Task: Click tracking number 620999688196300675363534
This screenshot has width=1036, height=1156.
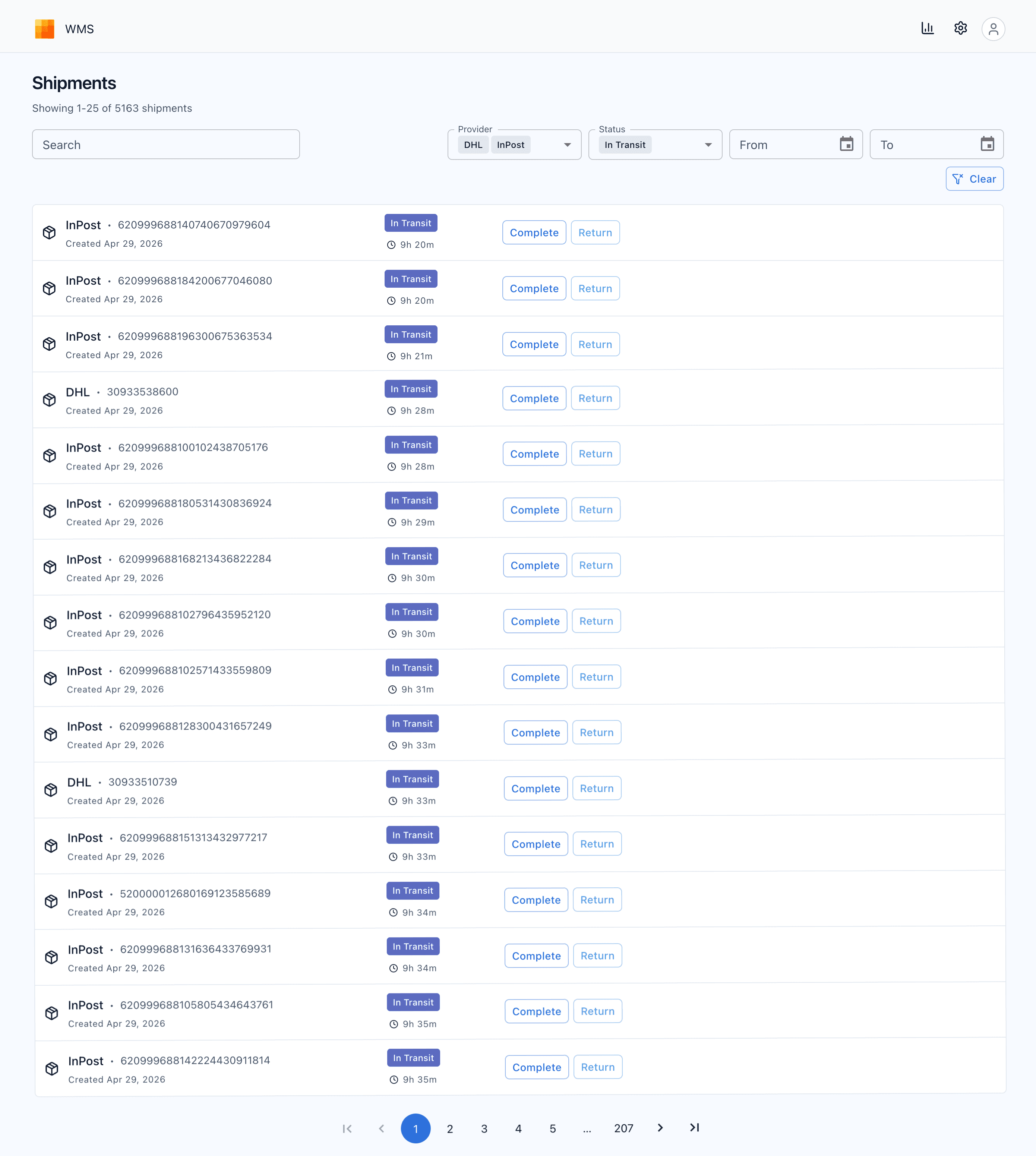Action: [x=195, y=337]
